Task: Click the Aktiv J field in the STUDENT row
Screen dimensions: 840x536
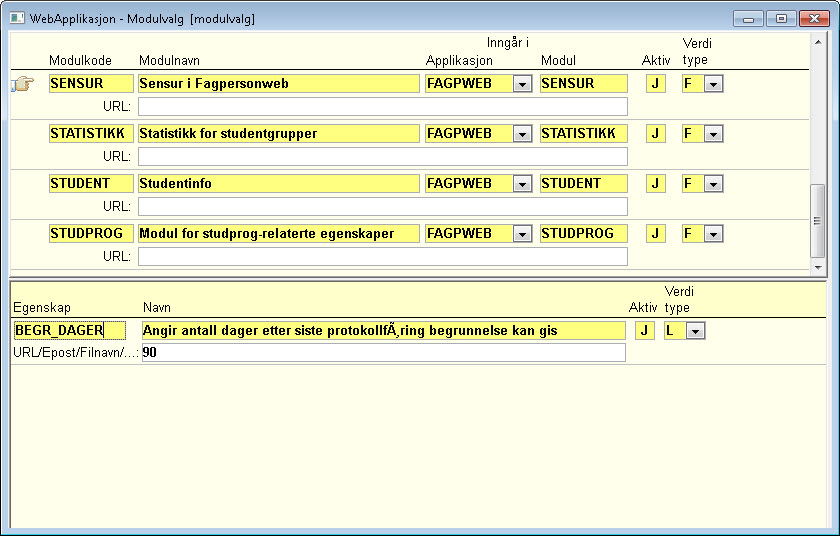Action: (656, 184)
